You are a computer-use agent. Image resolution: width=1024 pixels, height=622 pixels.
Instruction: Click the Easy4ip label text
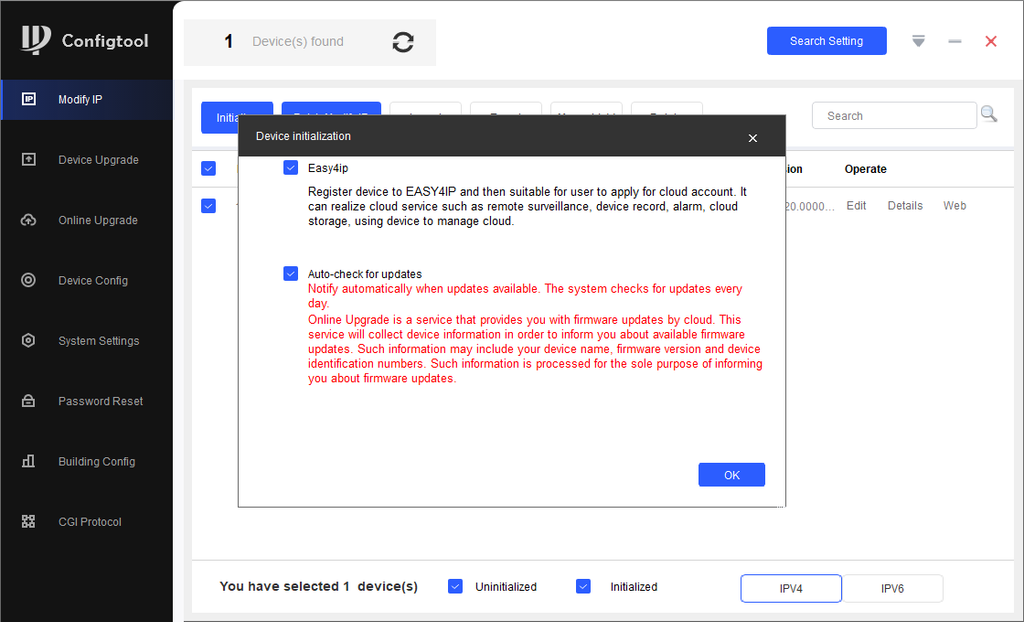pyautogui.click(x=328, y=168)
